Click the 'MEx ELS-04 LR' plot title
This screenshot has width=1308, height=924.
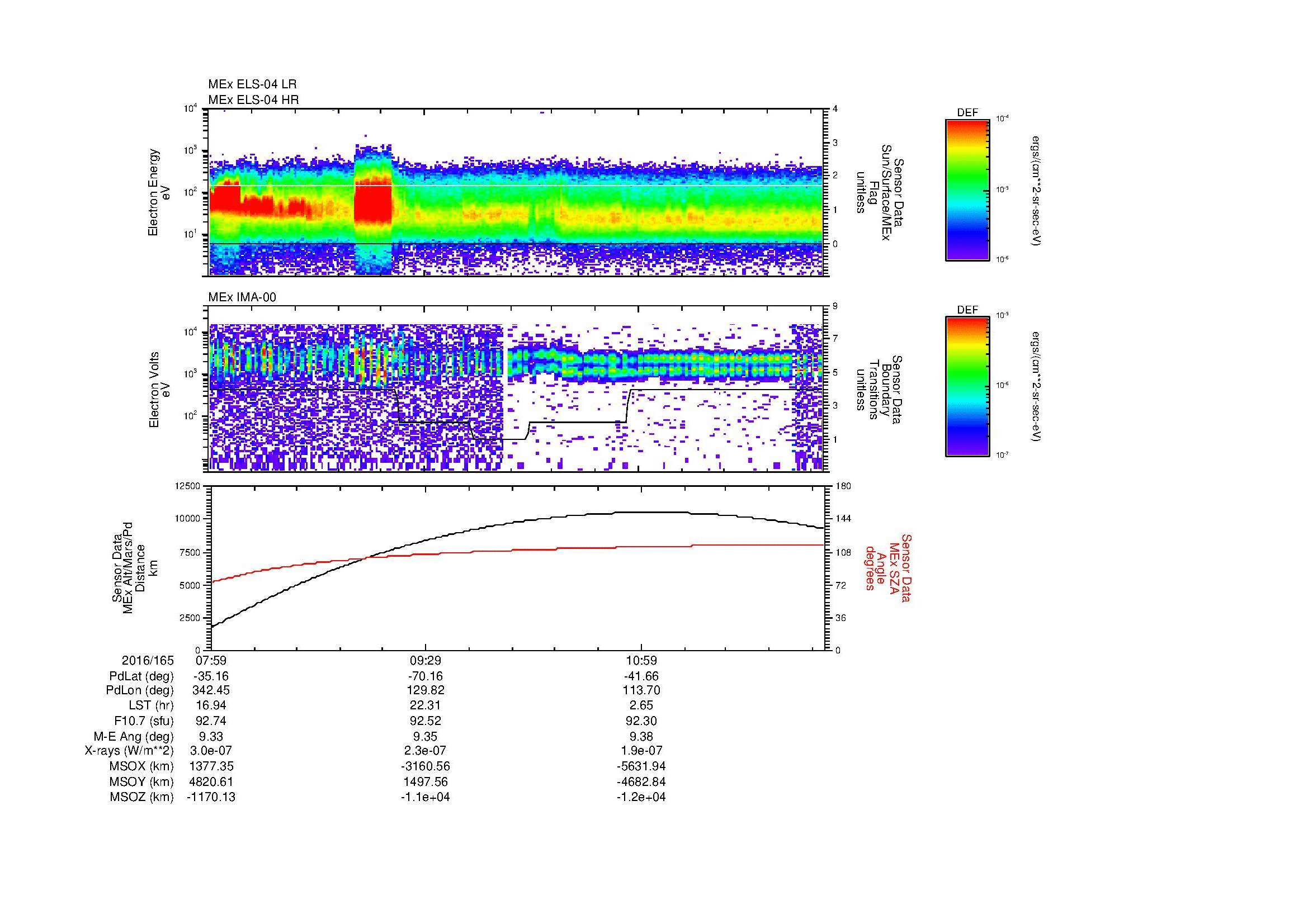coord(252,84)
